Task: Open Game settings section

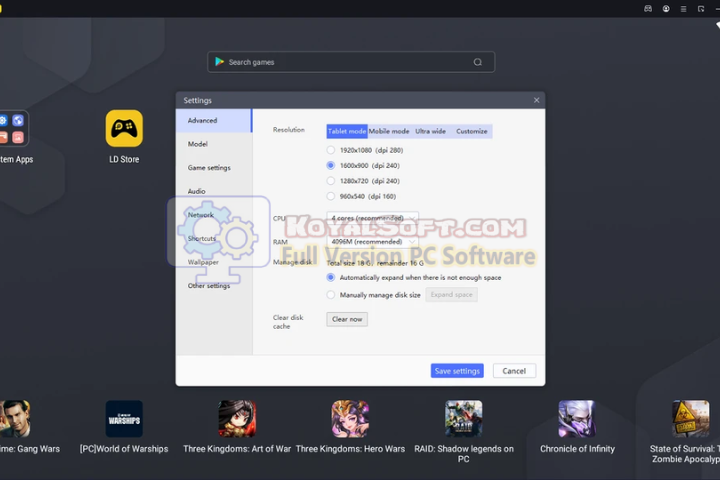Action: coord(214,168)
